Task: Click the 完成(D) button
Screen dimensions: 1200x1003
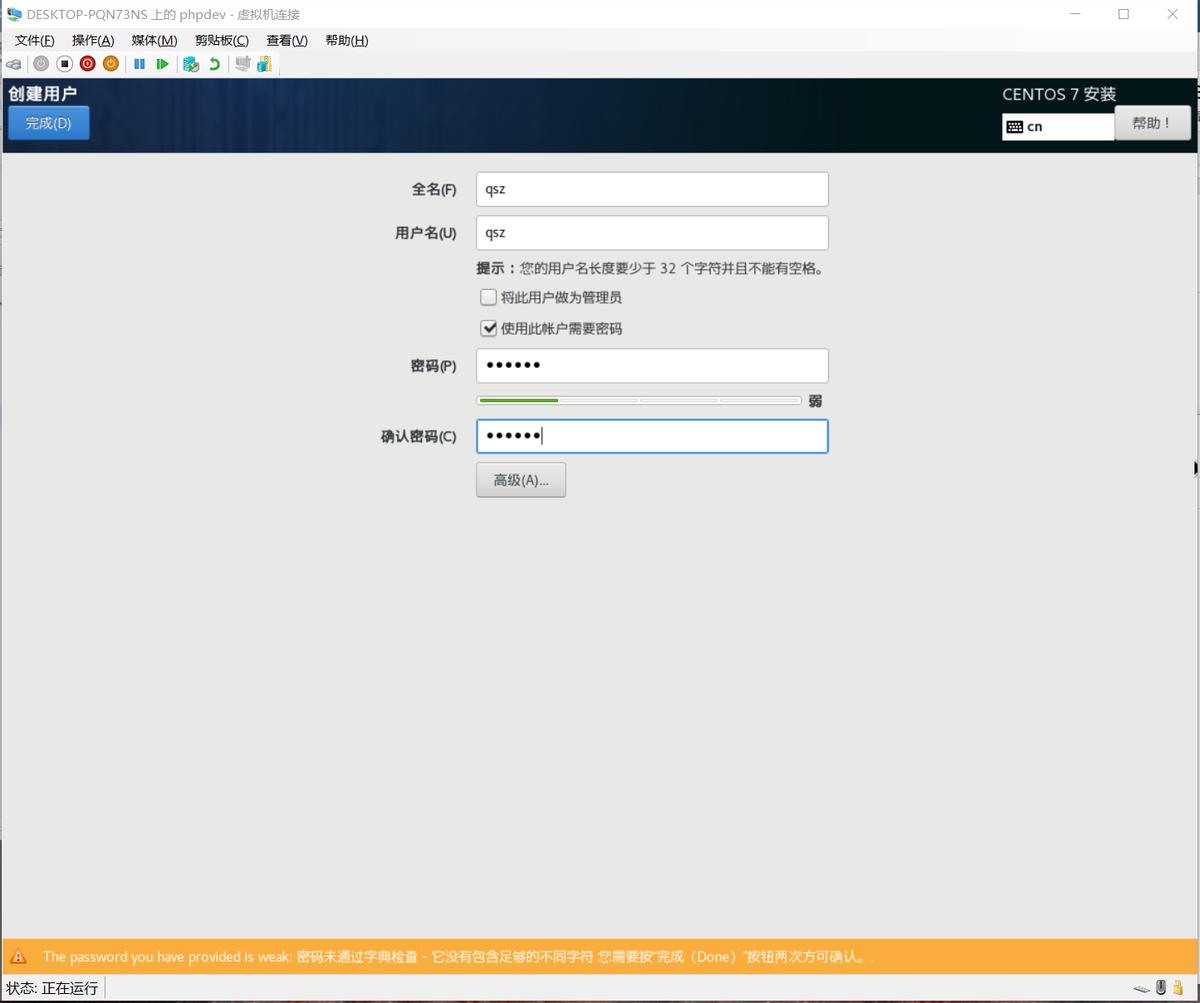Action: pyautogui.click(x=48, y=122)
